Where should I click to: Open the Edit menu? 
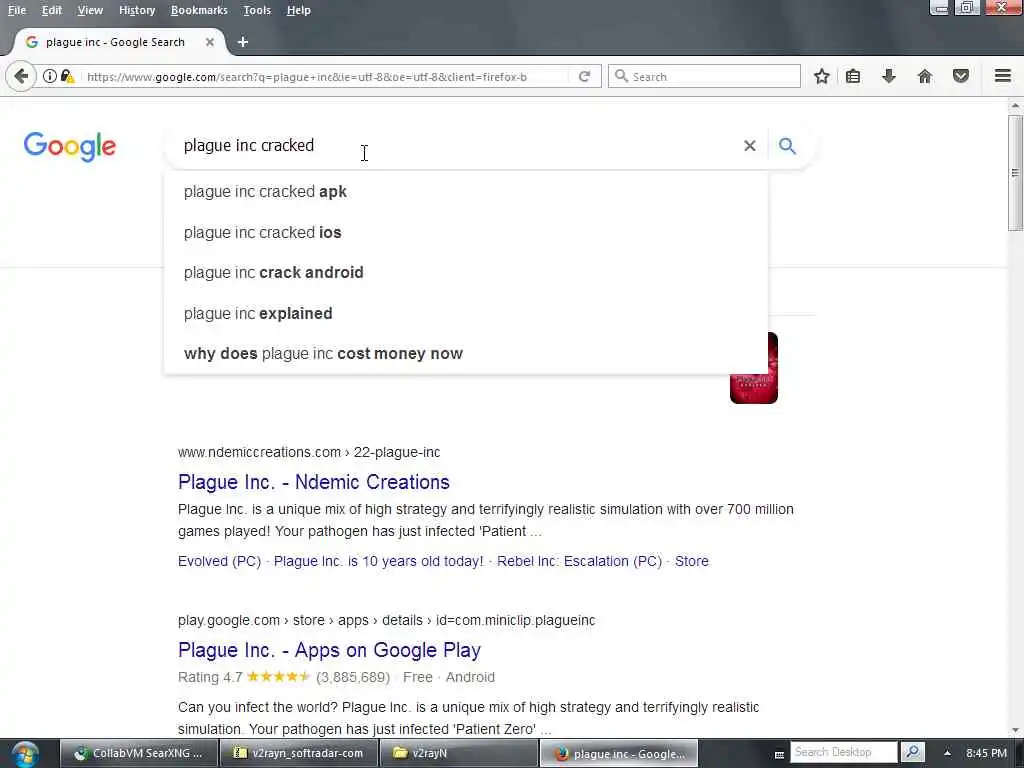52,10
